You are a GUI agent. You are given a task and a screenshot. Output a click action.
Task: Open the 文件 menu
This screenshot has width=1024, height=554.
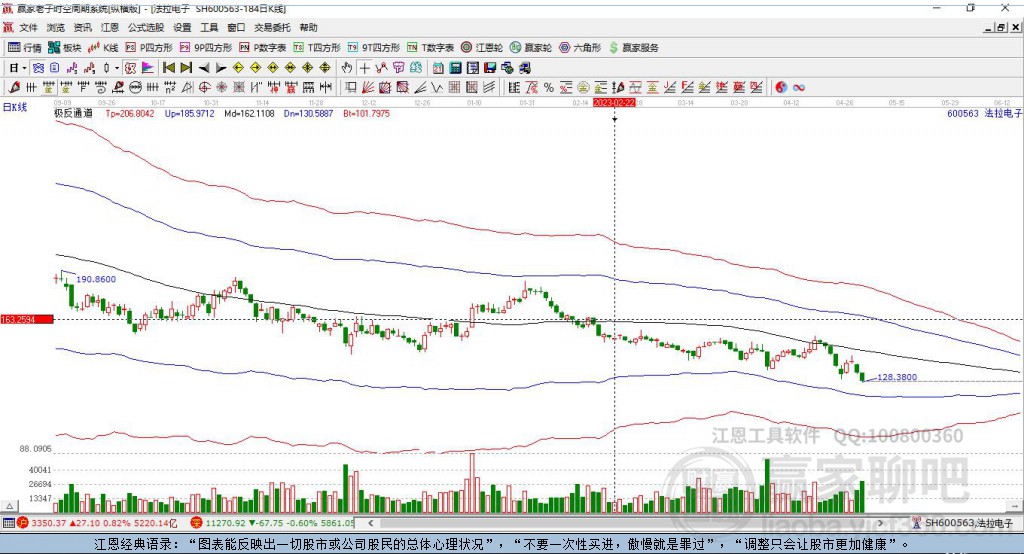[28, 27]
